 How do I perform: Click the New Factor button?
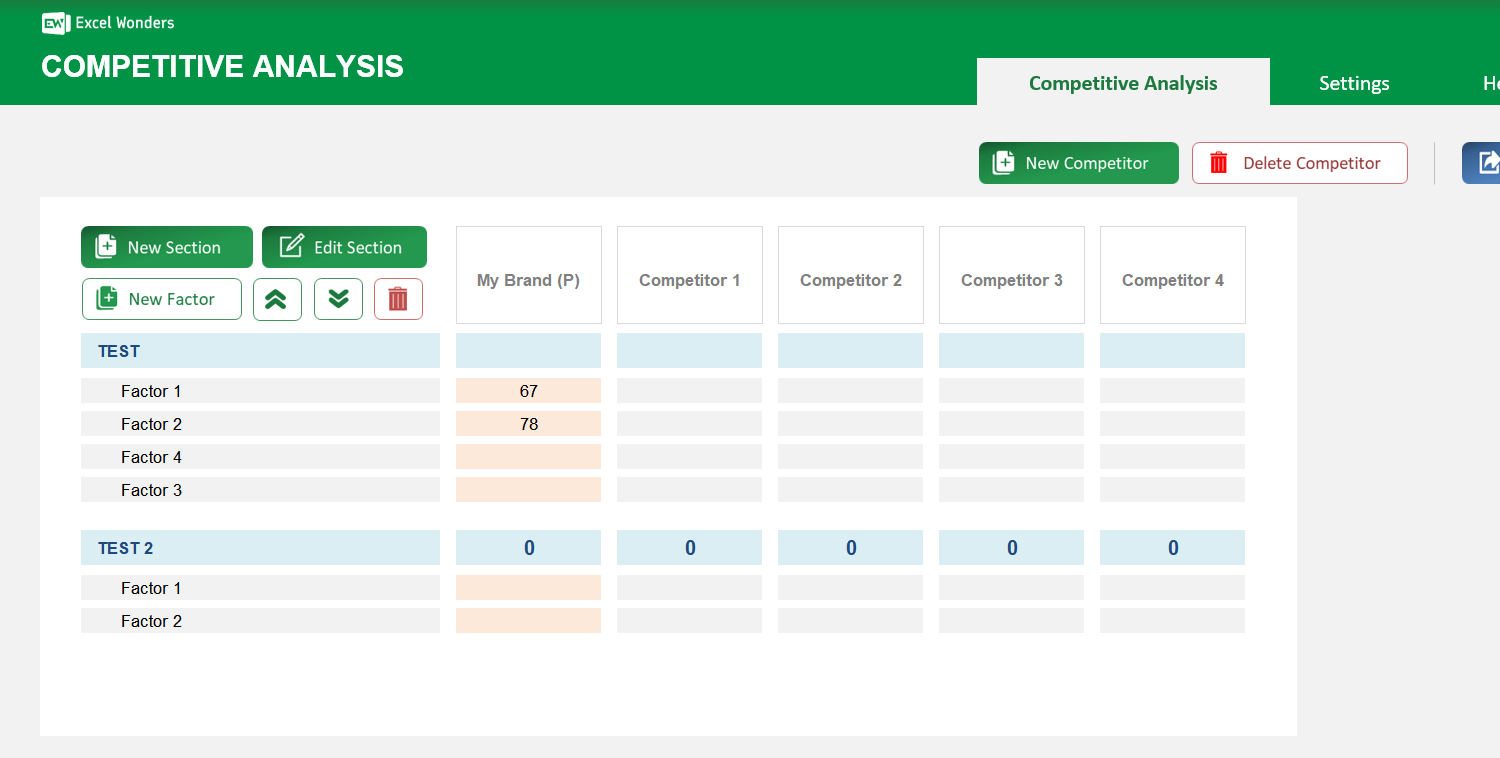(161, 299)
